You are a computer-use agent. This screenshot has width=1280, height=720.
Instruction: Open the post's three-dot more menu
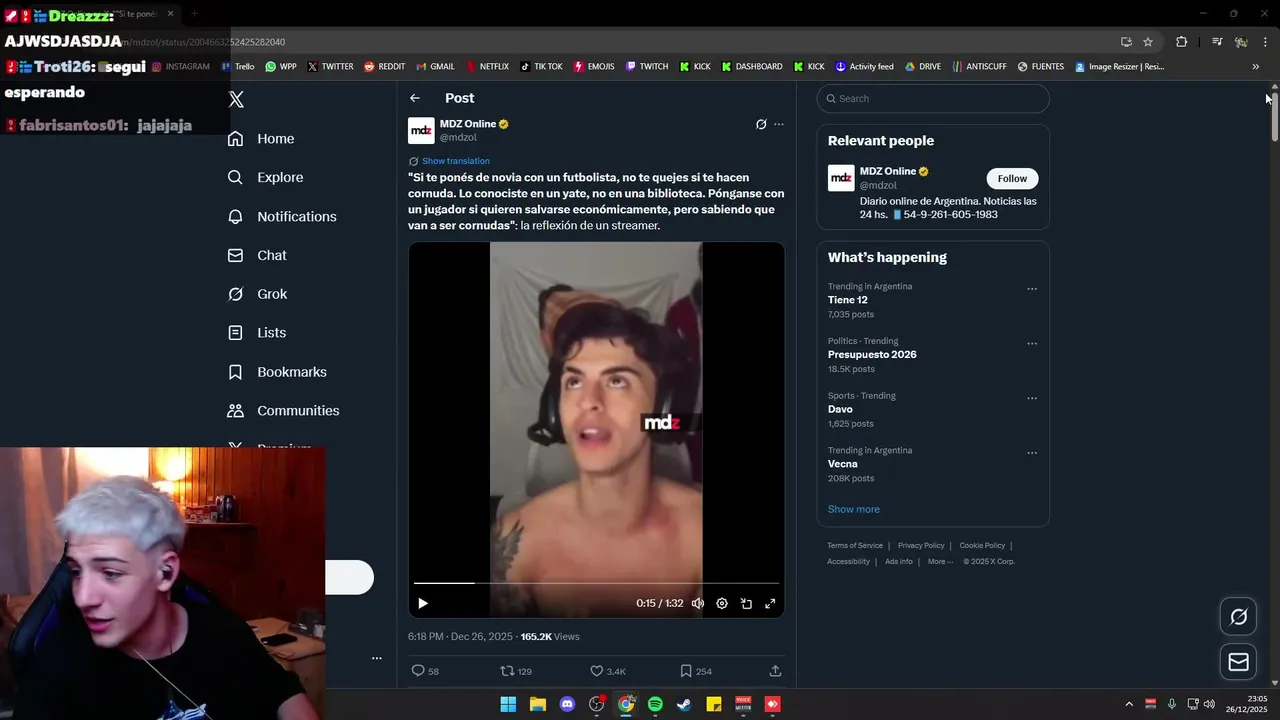tap(779, 125)
